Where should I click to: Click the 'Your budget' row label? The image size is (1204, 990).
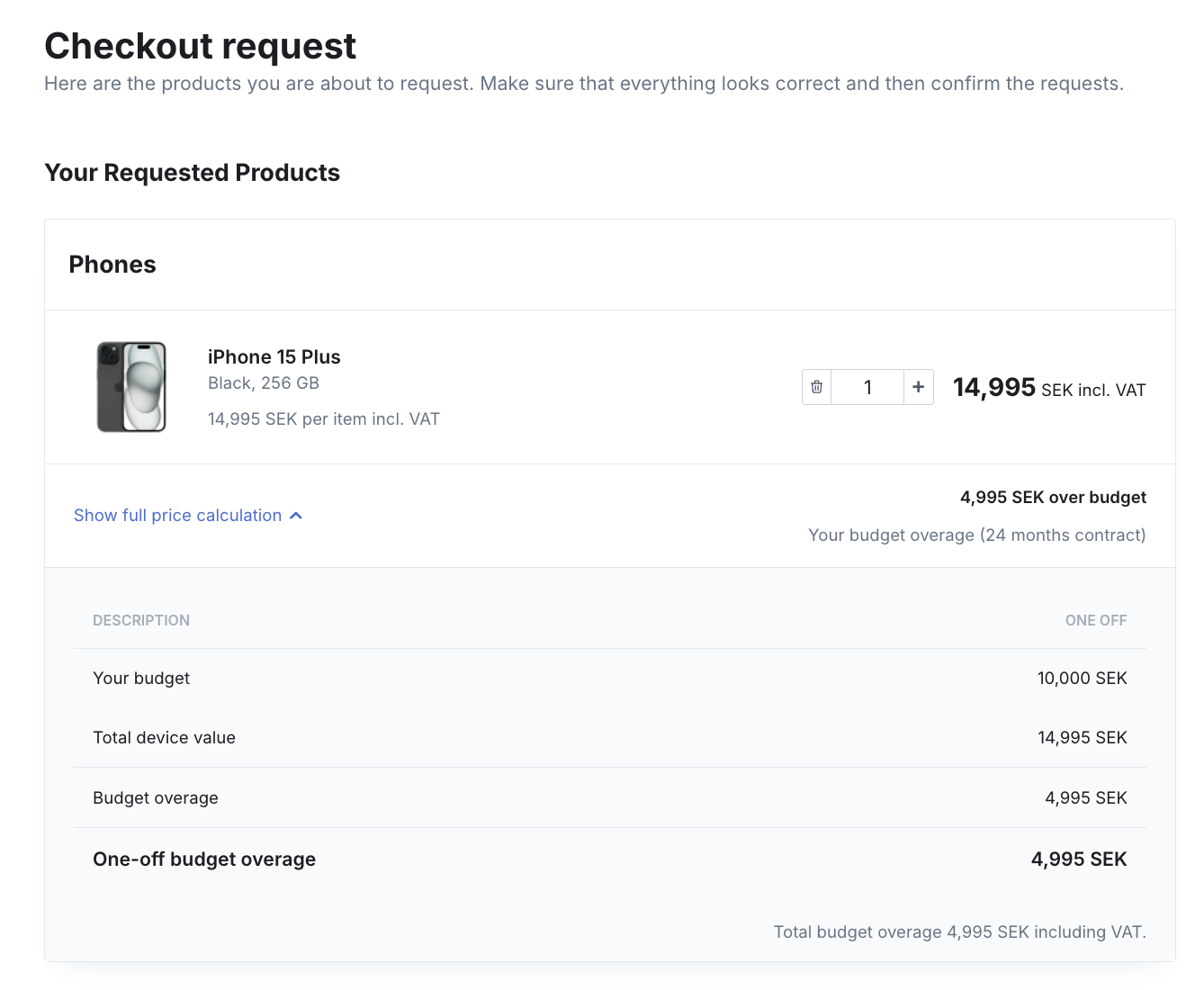tap(141, 679)
